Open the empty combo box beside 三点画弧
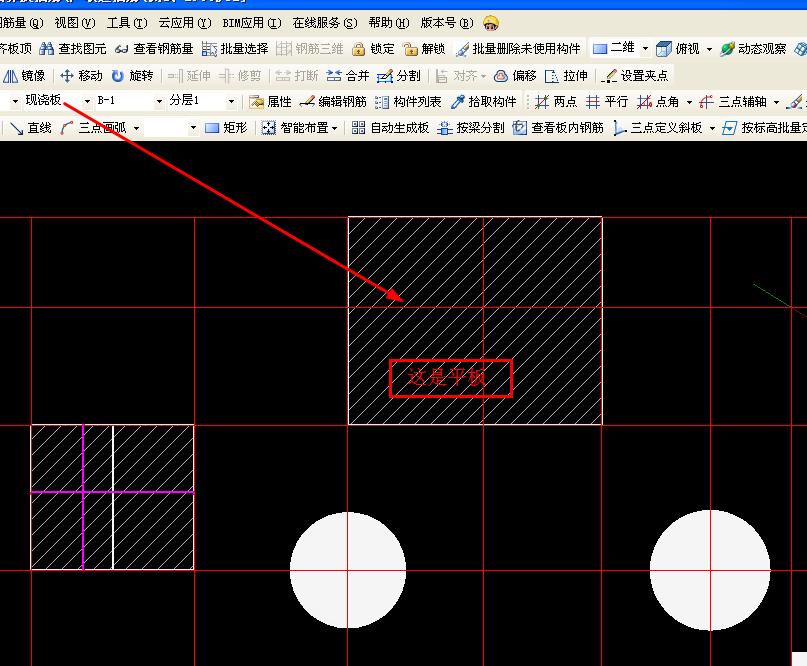Viewport: 807px width, 666px height. coord(171,128)
